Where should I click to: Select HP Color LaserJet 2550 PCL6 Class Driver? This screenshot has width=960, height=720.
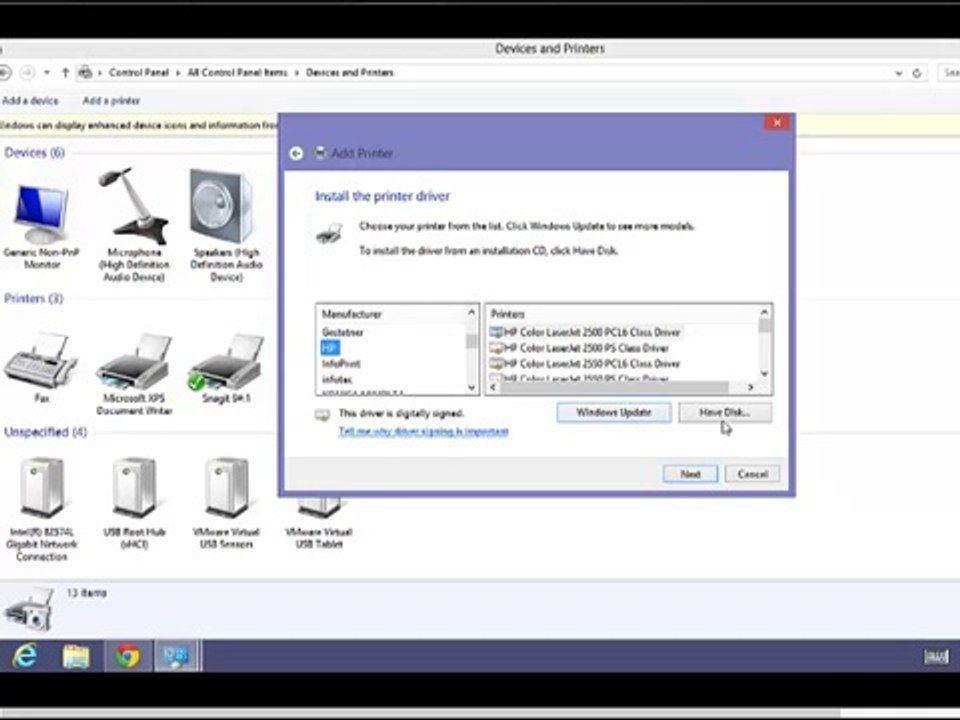click(585, 364)
